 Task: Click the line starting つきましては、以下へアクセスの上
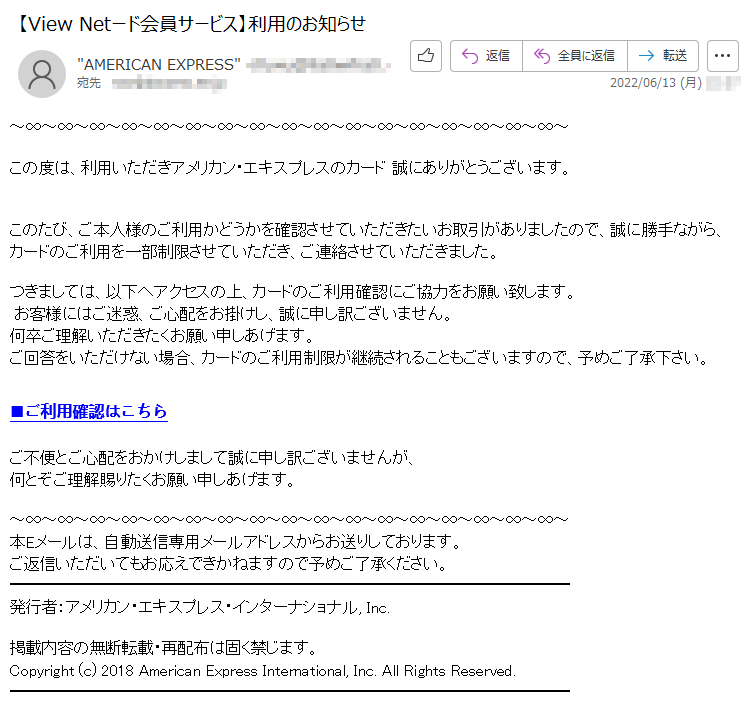point(292,292)
